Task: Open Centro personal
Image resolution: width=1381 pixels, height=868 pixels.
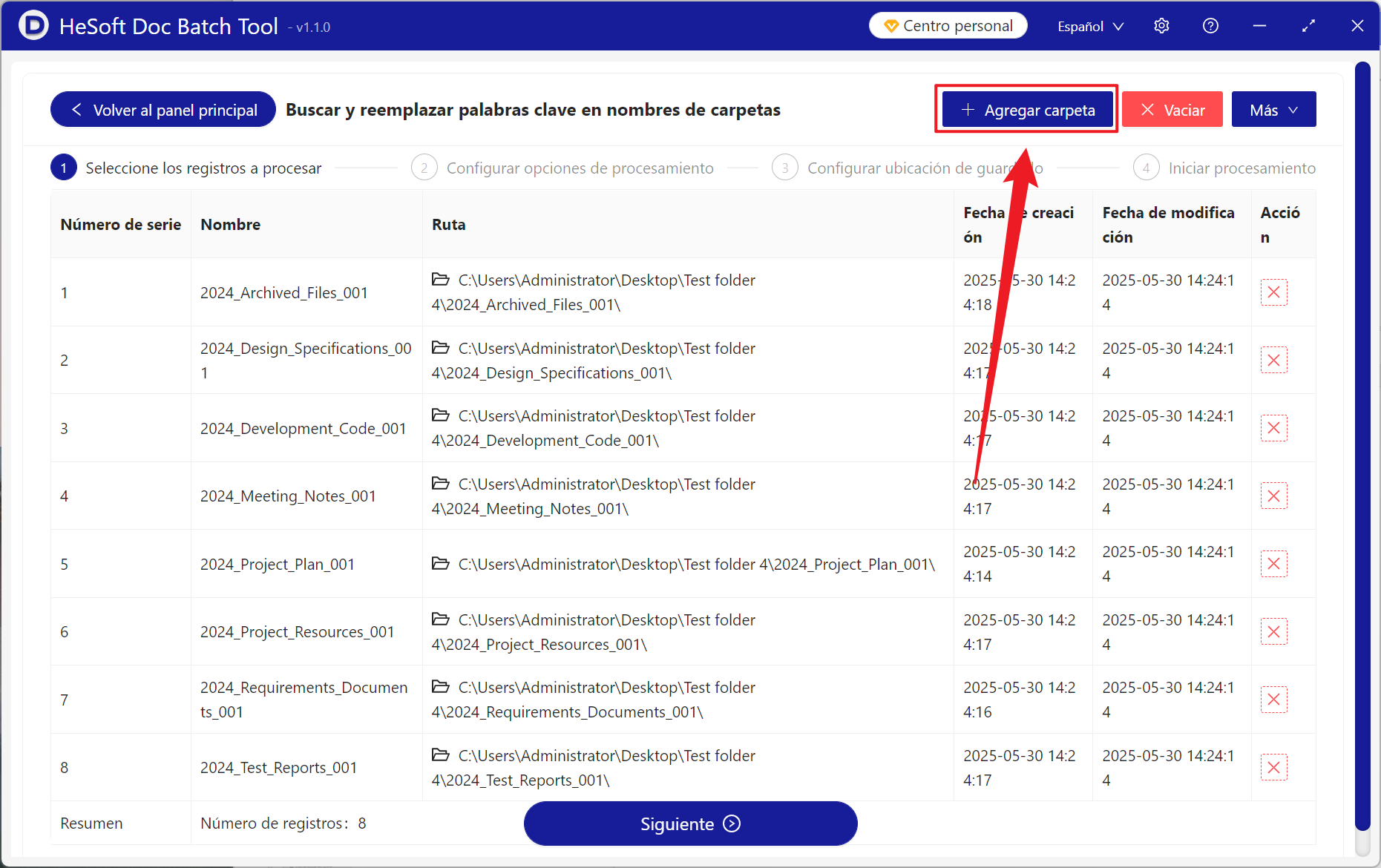Action: click(x=948, y=25)
